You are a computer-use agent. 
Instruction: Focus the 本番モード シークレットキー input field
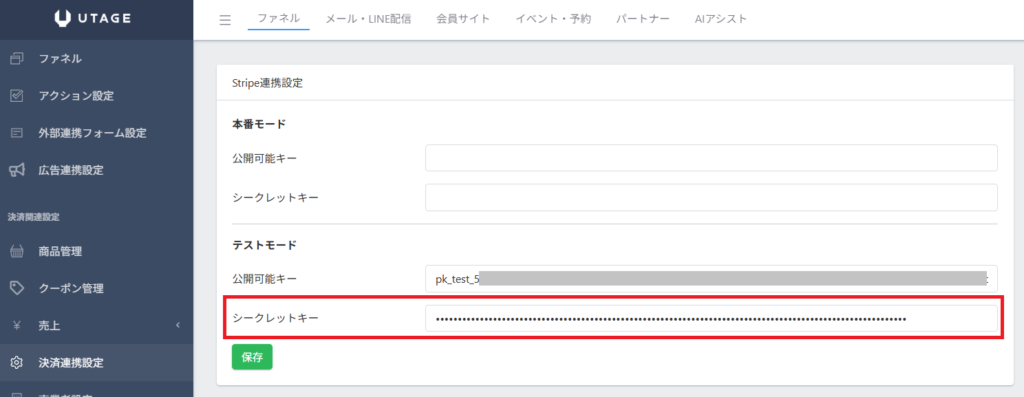click(711, 197)
